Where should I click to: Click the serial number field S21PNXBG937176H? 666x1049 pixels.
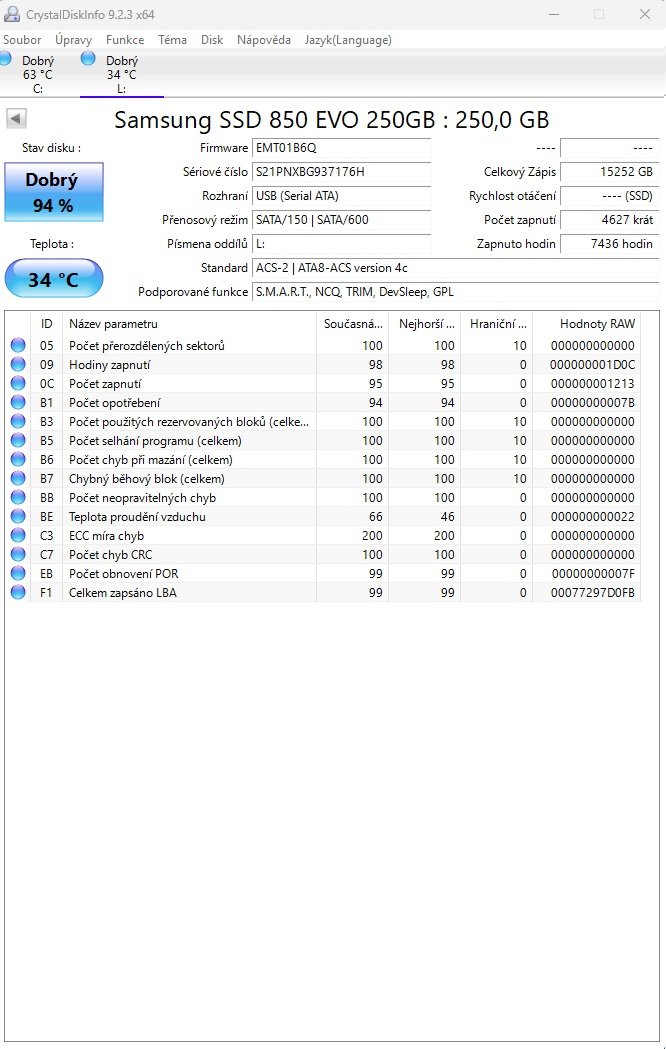341,172
